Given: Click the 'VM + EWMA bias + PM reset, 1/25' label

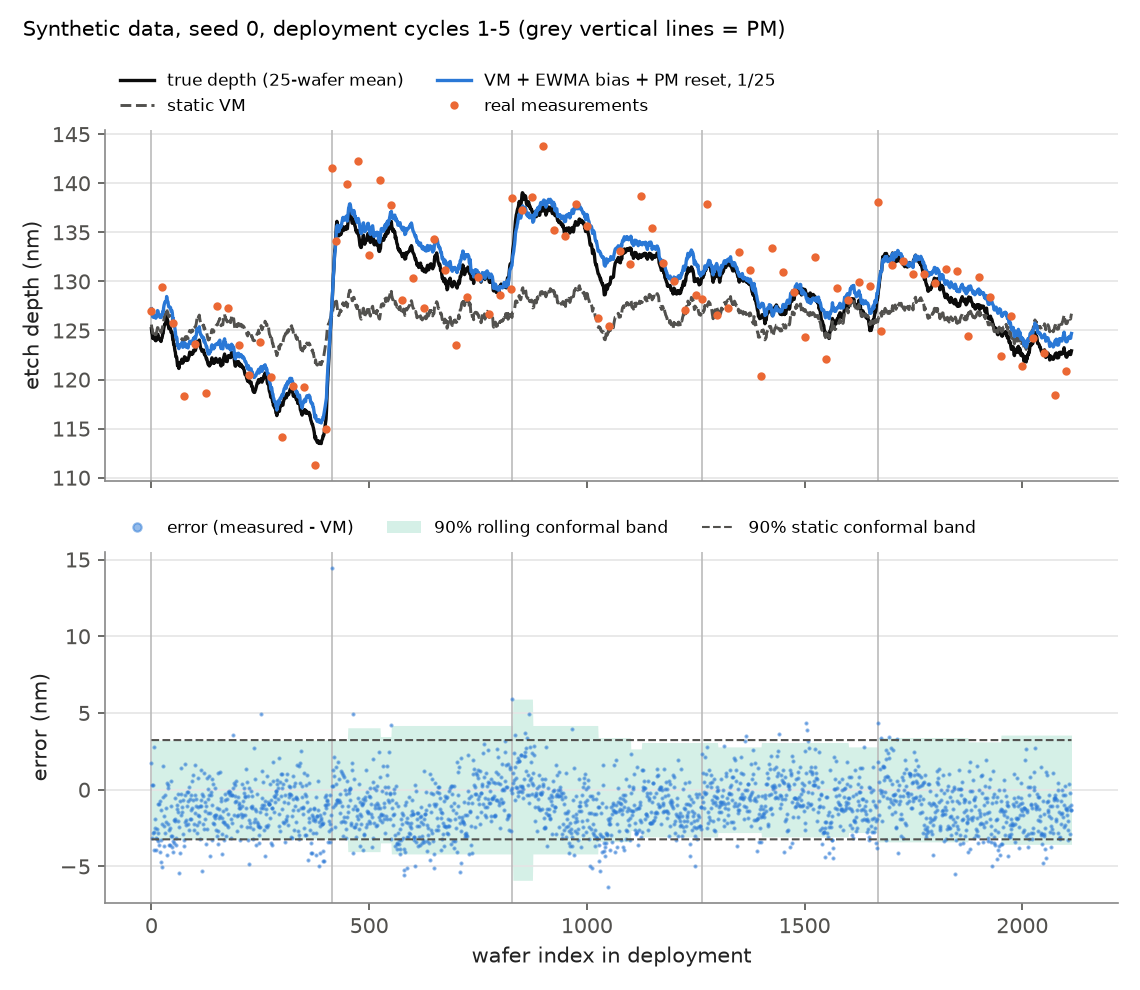Looking at the screenshot, I should pos(630,80).
